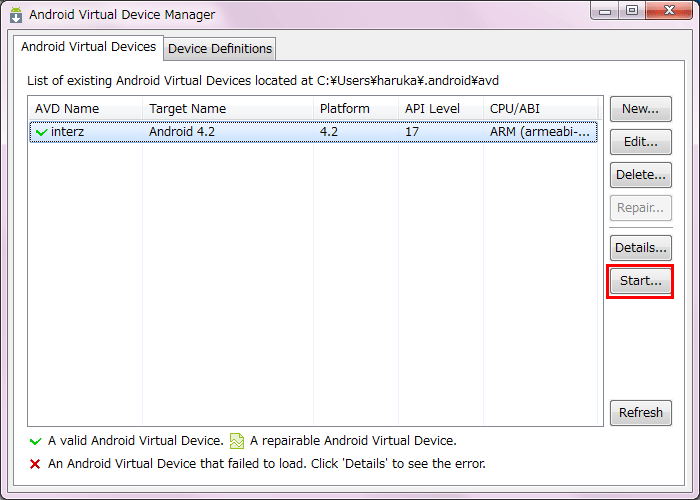700x500 pixels.
Task: Switch to the Device Definitions tab
Action: [x=220, y=48]
